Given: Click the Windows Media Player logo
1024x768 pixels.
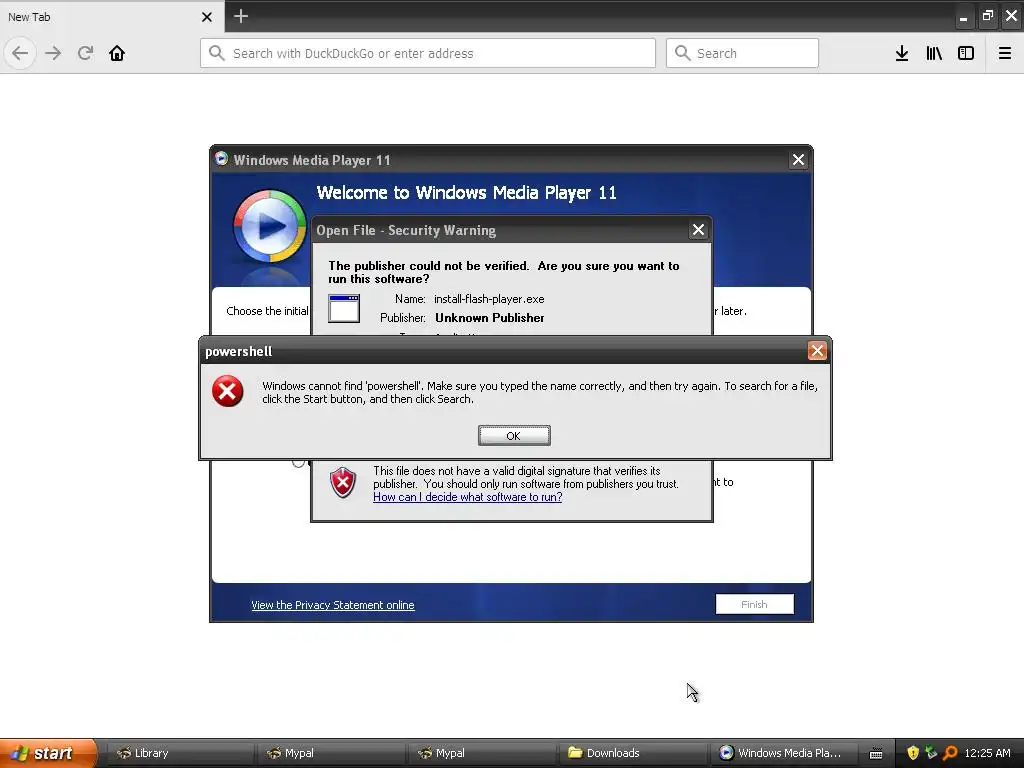Looking at the screenshot, I should (269, 226).
